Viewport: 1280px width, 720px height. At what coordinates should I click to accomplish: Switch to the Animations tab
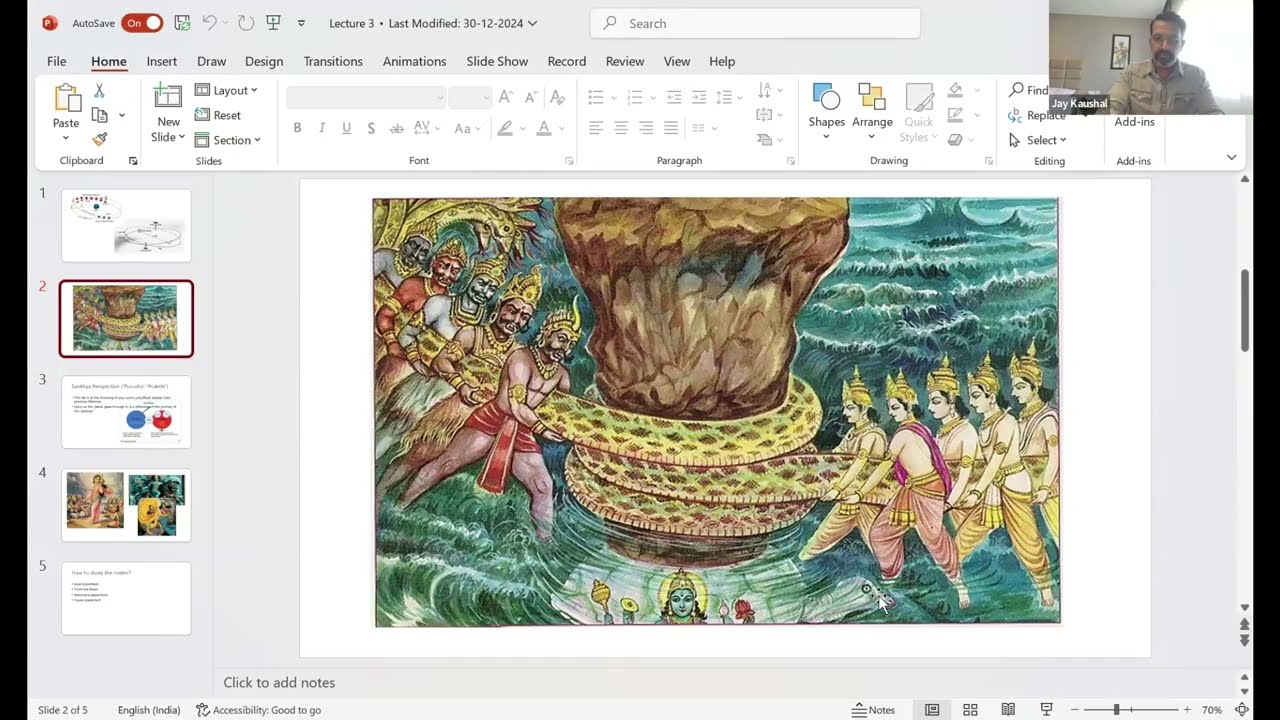click(x=414, y=61)
